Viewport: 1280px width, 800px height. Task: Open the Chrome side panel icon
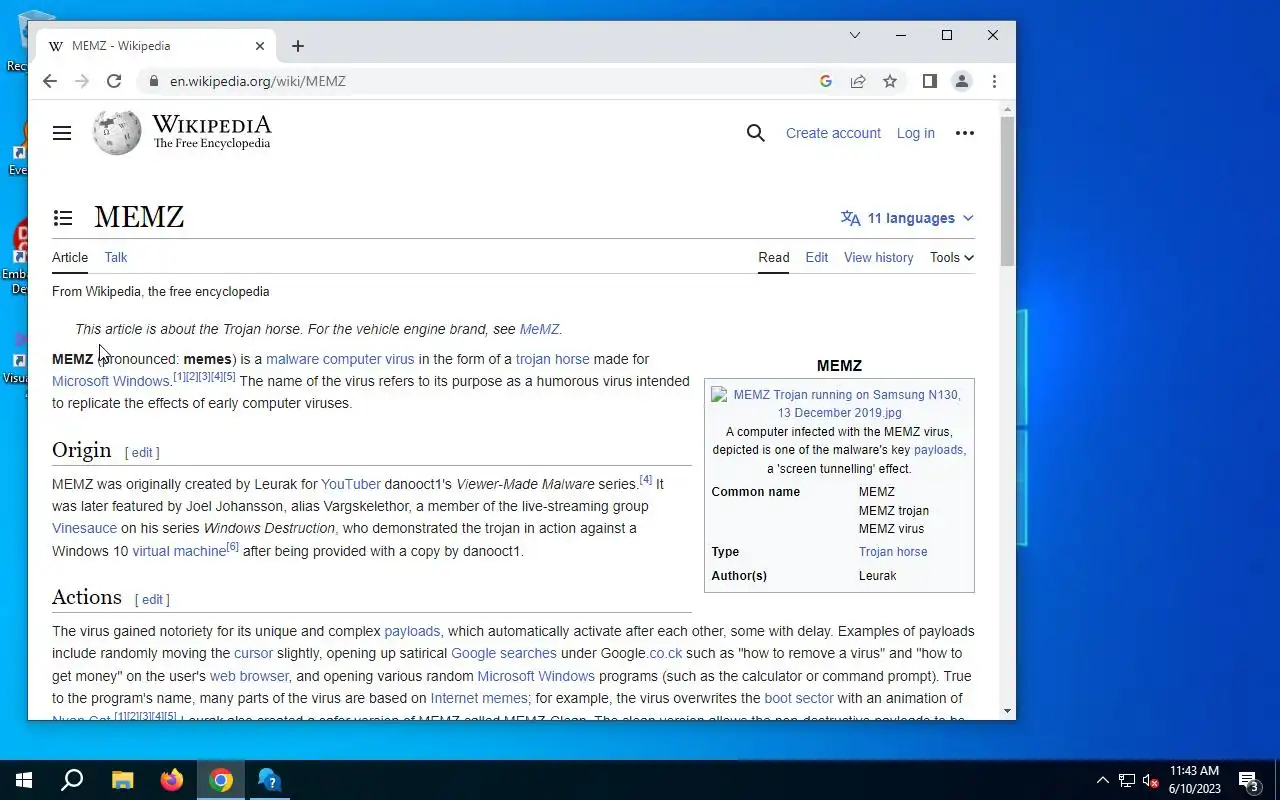(930, 81)
